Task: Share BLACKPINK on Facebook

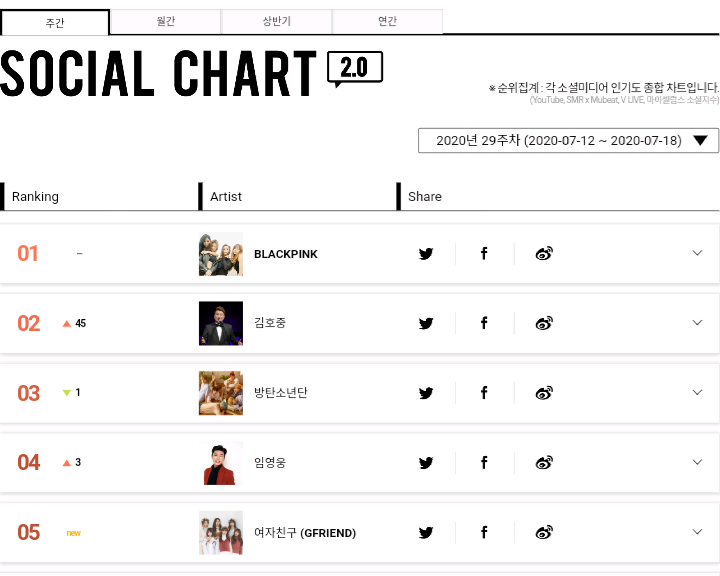Action: point(484,254)
